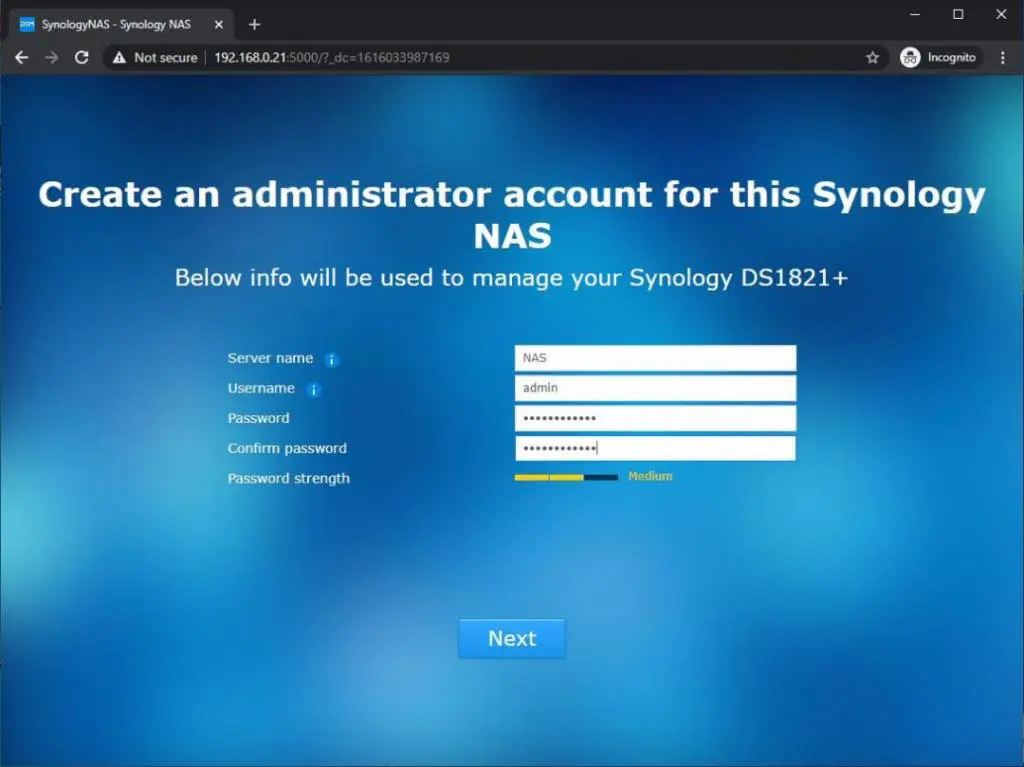Click the Password strength label
Image resolution: width=1024 pixels, height=767 pixels.
(x=289, y=478)
